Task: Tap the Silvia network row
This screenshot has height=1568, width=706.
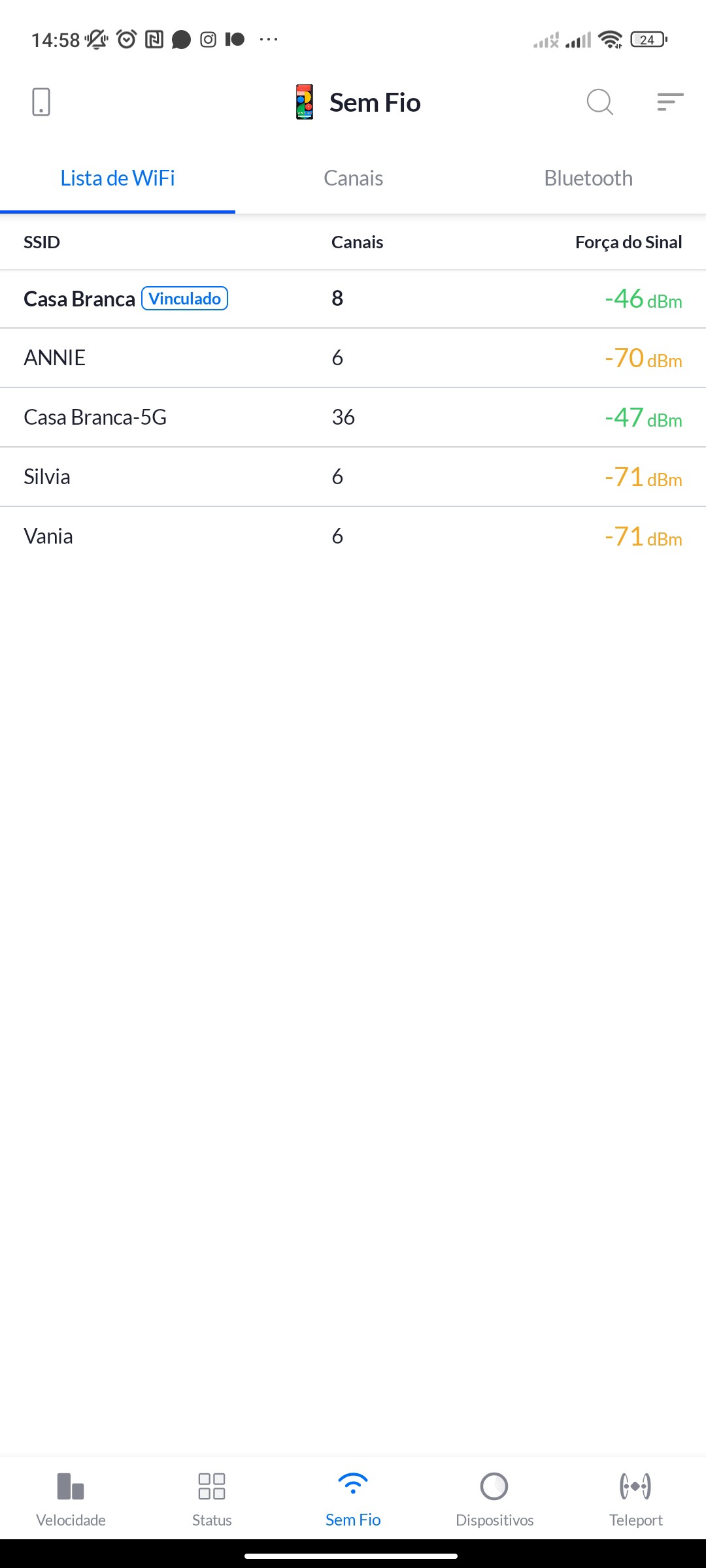Action: point(353,477)
